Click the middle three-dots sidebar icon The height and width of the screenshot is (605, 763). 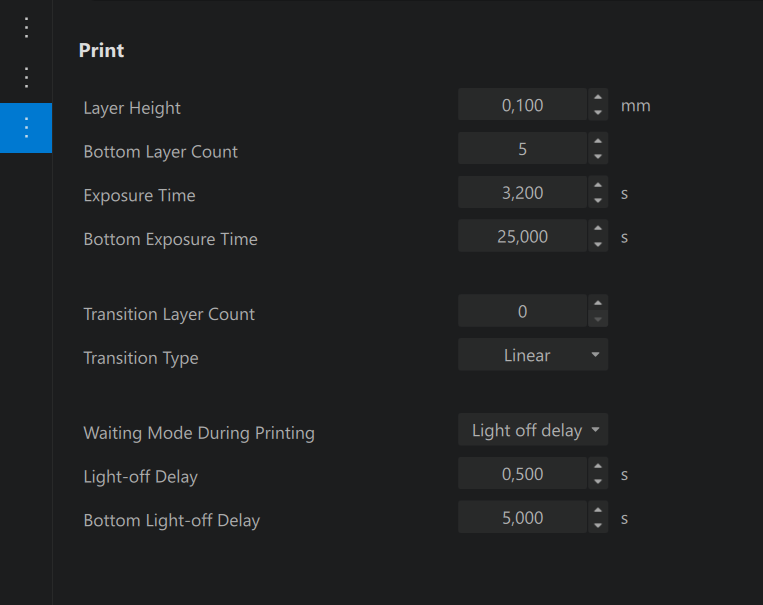tap(26, 78)
